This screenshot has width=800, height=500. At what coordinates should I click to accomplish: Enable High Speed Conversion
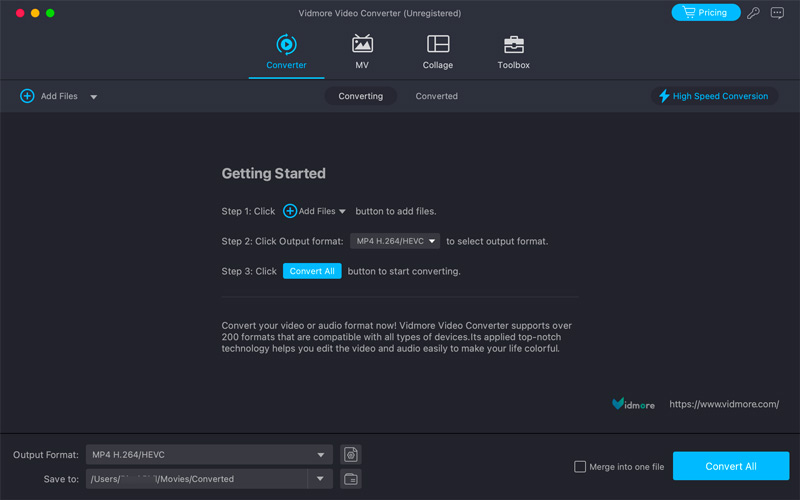pos(714,96)
